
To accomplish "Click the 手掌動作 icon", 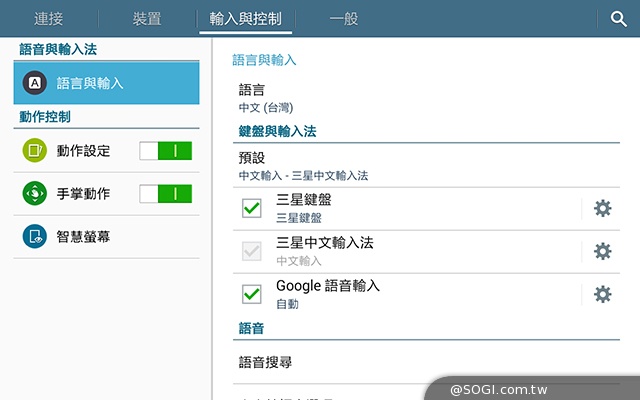I will tap(35, 193).
